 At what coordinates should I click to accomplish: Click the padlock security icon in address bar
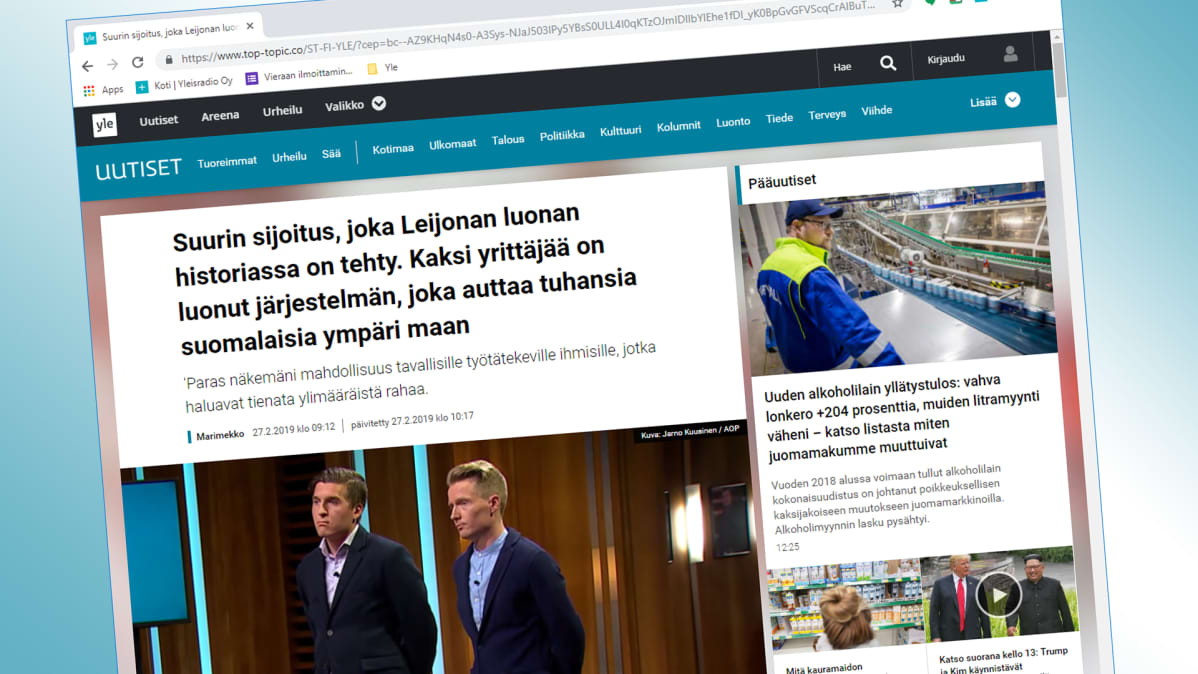coord(169,60)
